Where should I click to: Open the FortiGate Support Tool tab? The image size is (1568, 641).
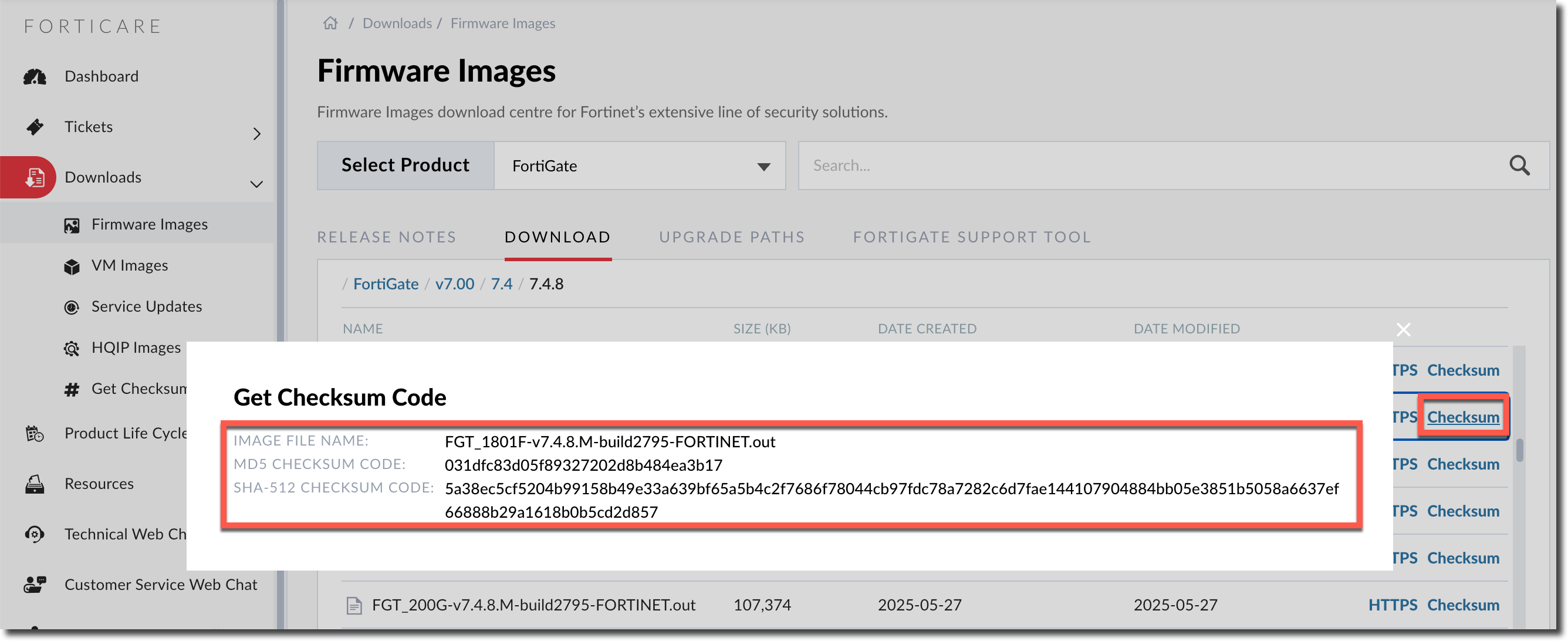pyautogui.click(x=971, y=237)
